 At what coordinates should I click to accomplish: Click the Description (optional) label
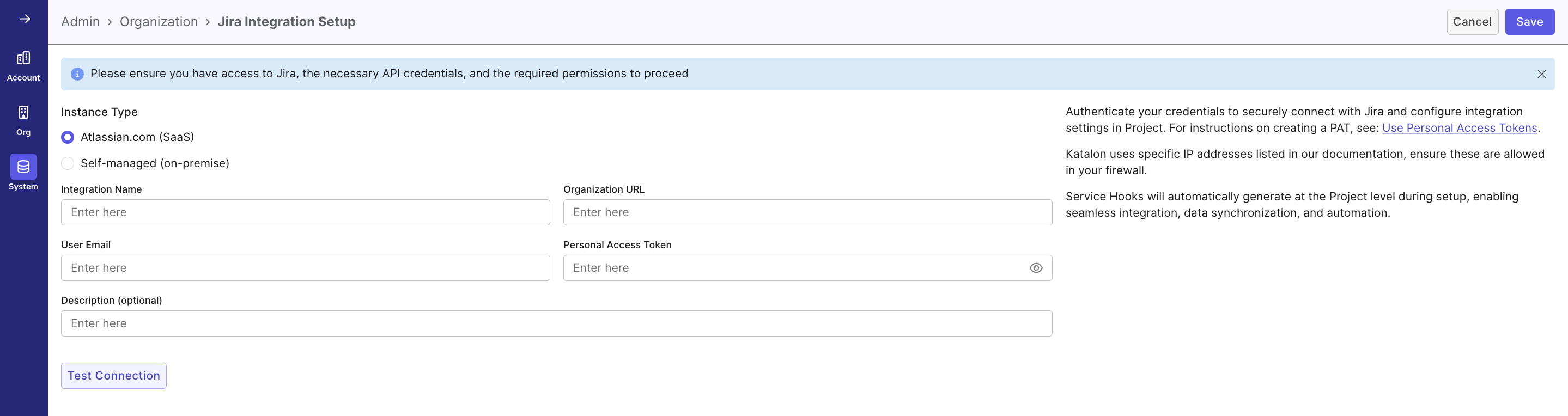tap(111, 301)
